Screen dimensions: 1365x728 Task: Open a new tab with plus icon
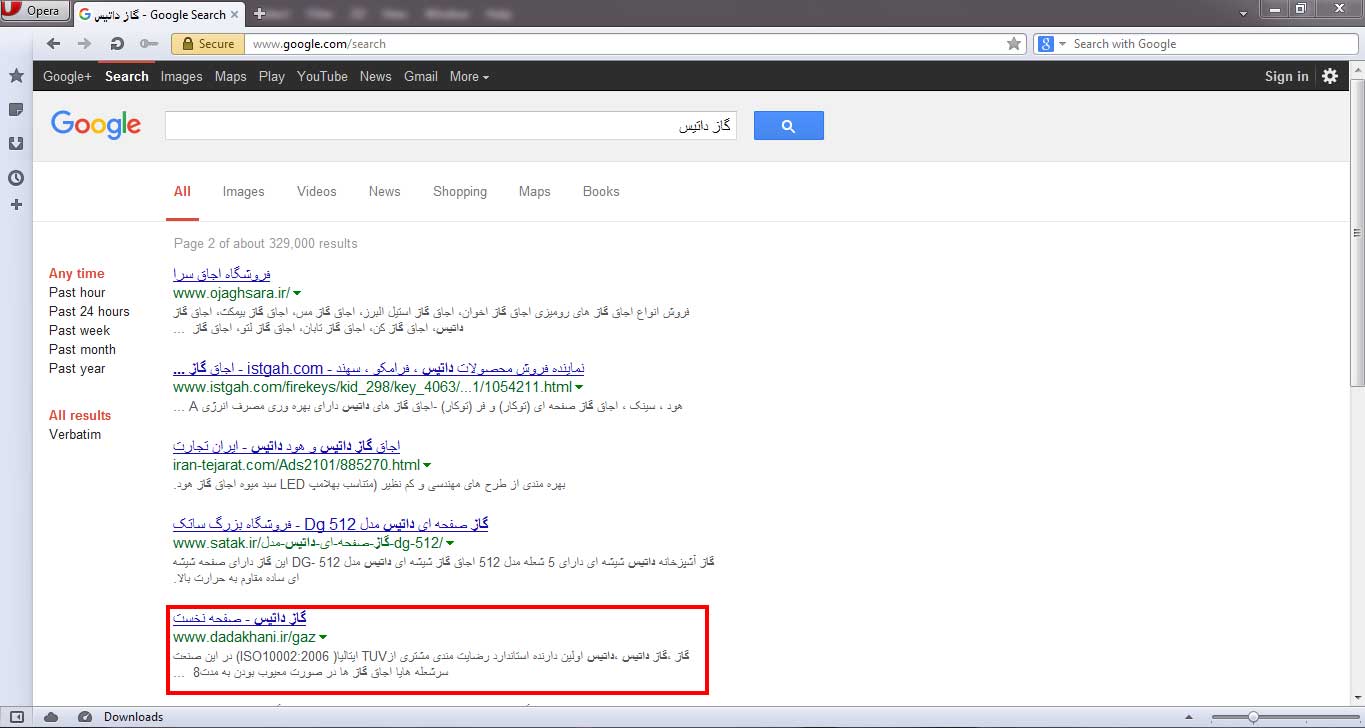pos(260,14)
